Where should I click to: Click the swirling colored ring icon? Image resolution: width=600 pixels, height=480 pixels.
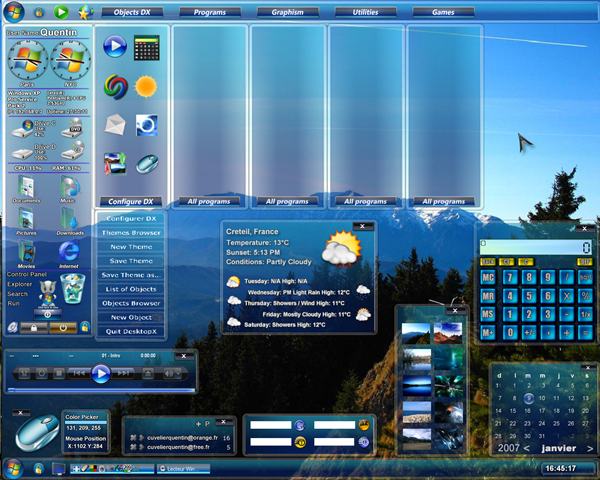(116, 87)
